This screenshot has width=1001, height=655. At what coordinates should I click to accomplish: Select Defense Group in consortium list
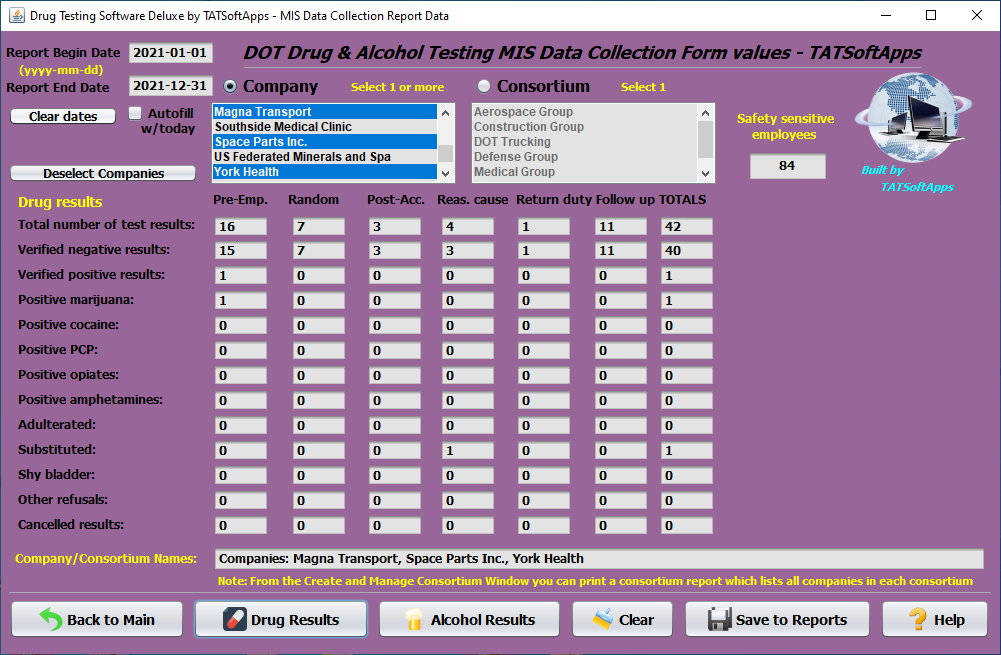pyautogui.click(x=585, y=156)
